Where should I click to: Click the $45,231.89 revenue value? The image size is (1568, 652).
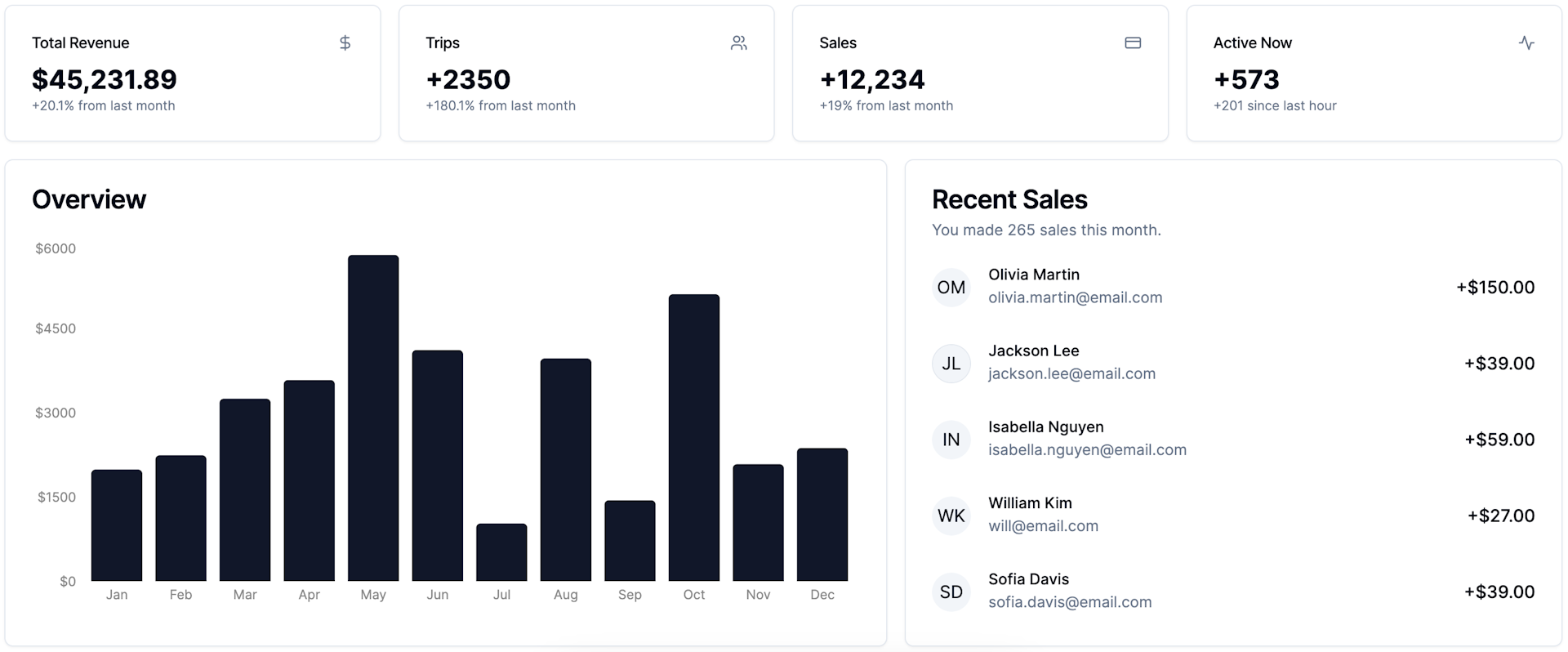pos(105,79)
